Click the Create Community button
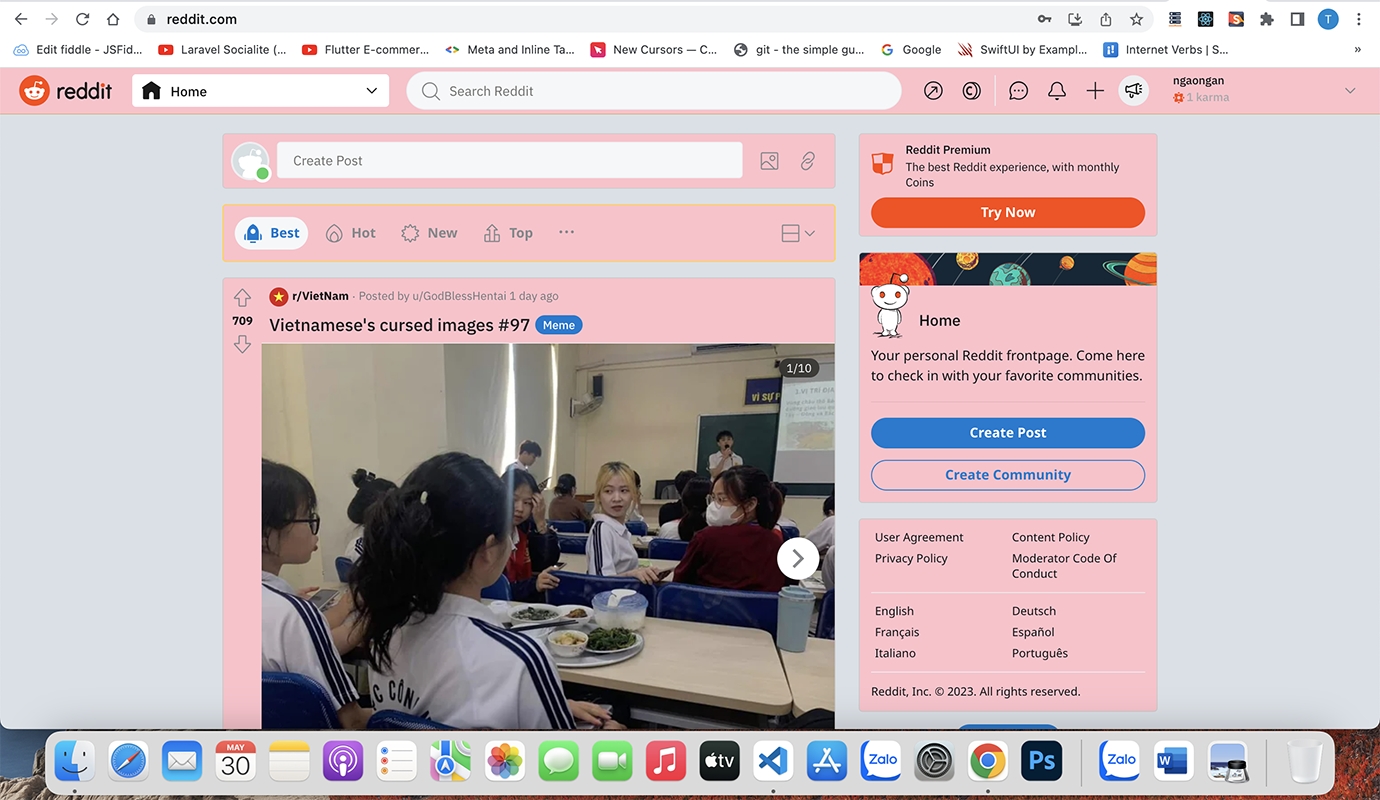Image resolution: width=1380 pixels, height=800 pixels. click(1007, 475)
